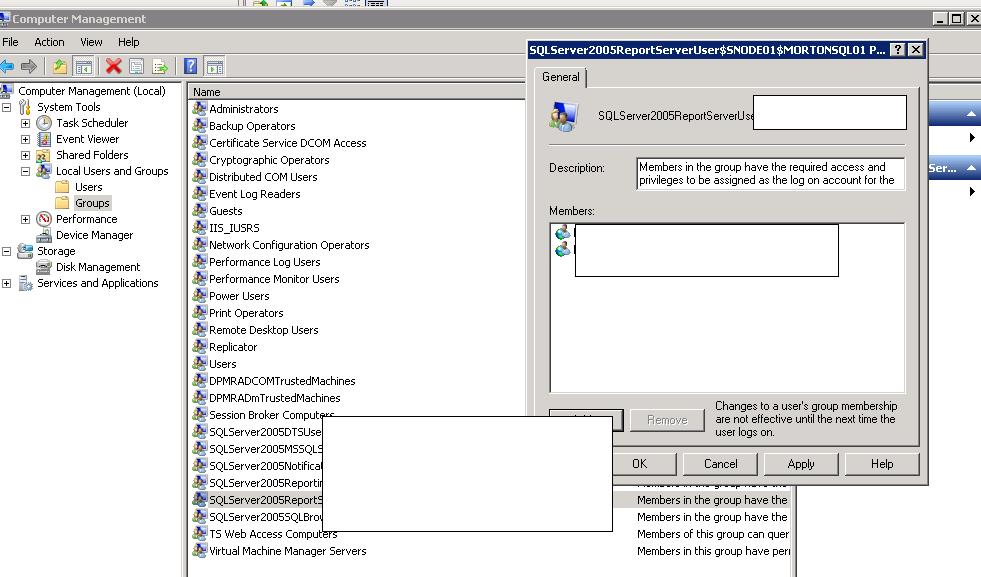Click the Back navigation arrow in the toolbar

10,67
